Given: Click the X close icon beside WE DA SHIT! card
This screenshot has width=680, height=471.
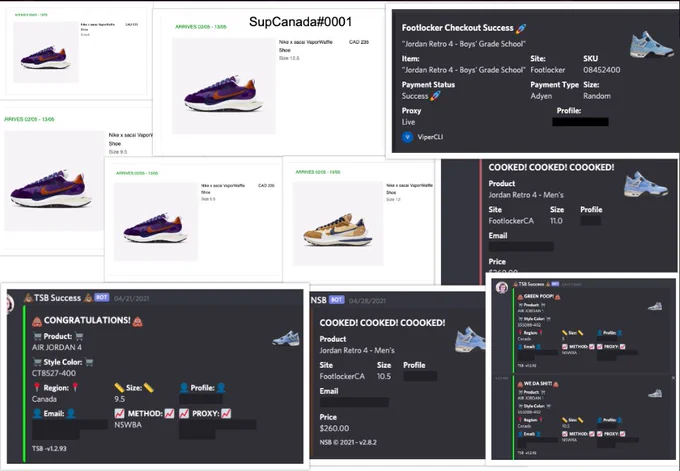Looking at the screenshot, I should tap(673, 378).
